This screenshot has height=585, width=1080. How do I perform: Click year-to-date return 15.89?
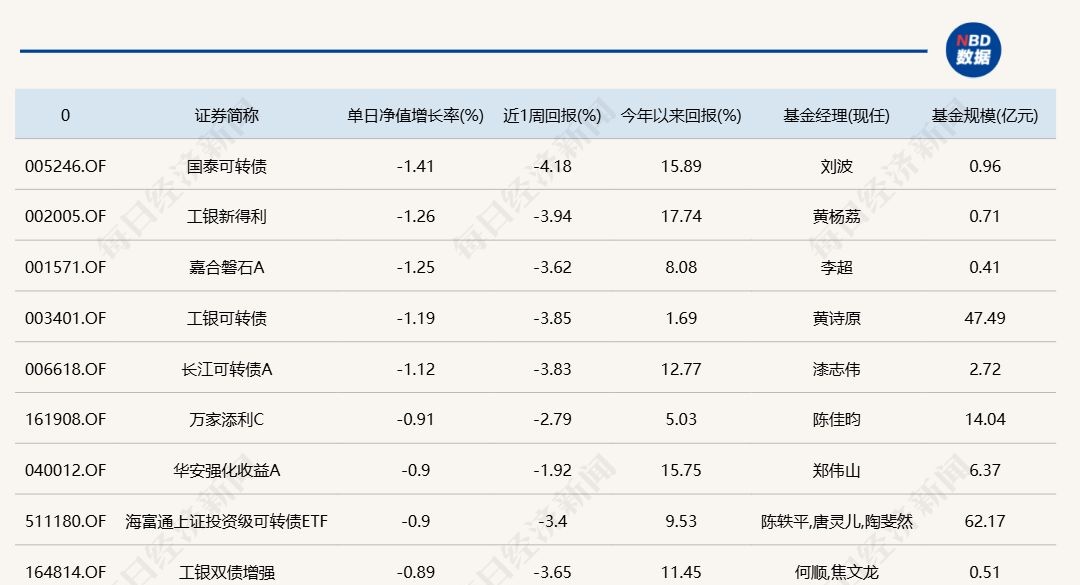coord(681,166)
